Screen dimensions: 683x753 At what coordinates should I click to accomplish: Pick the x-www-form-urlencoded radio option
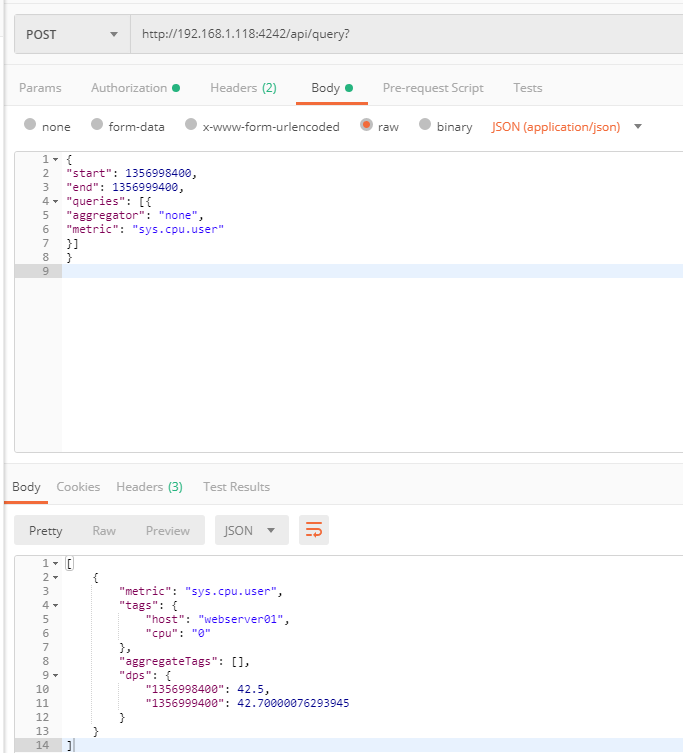point(191,124)
